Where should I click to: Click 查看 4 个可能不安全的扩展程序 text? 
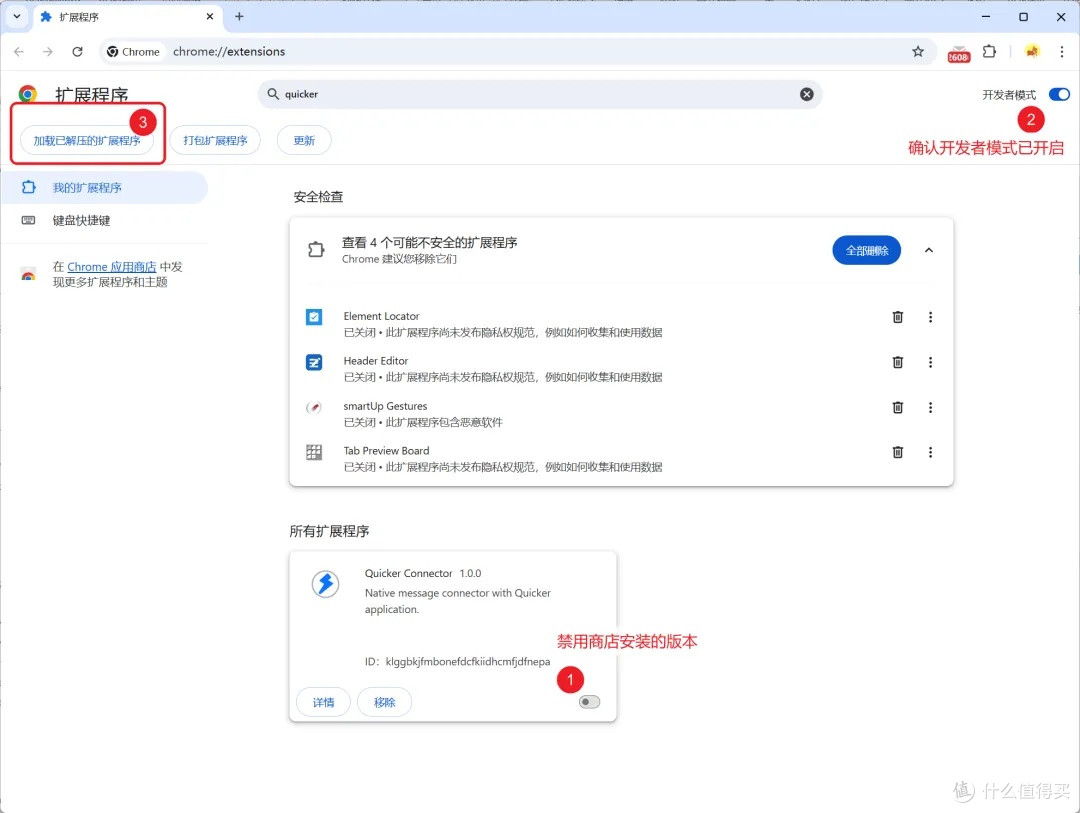tap(430, 243)
